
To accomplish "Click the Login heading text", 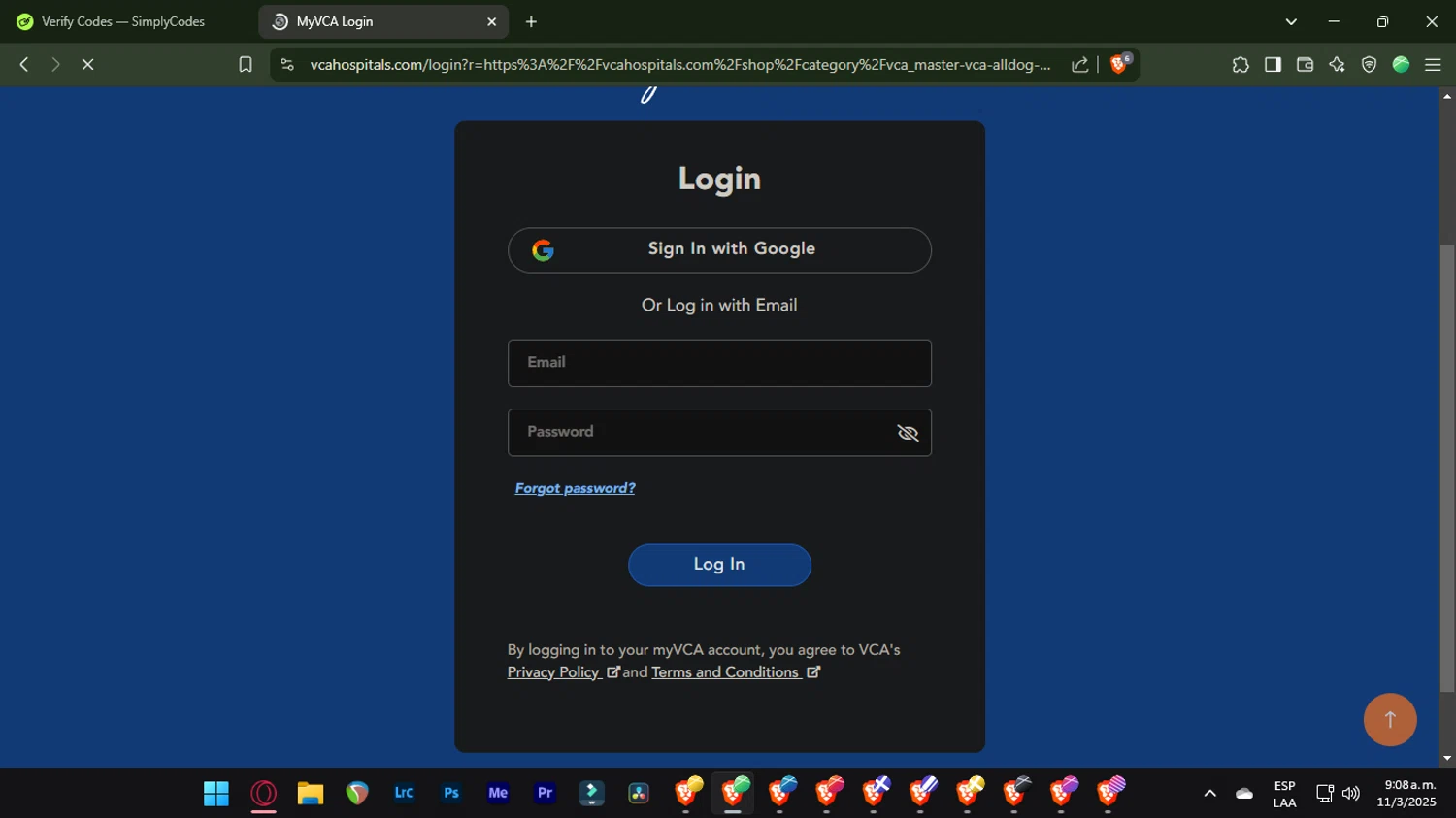I will (x=719, y=179).
